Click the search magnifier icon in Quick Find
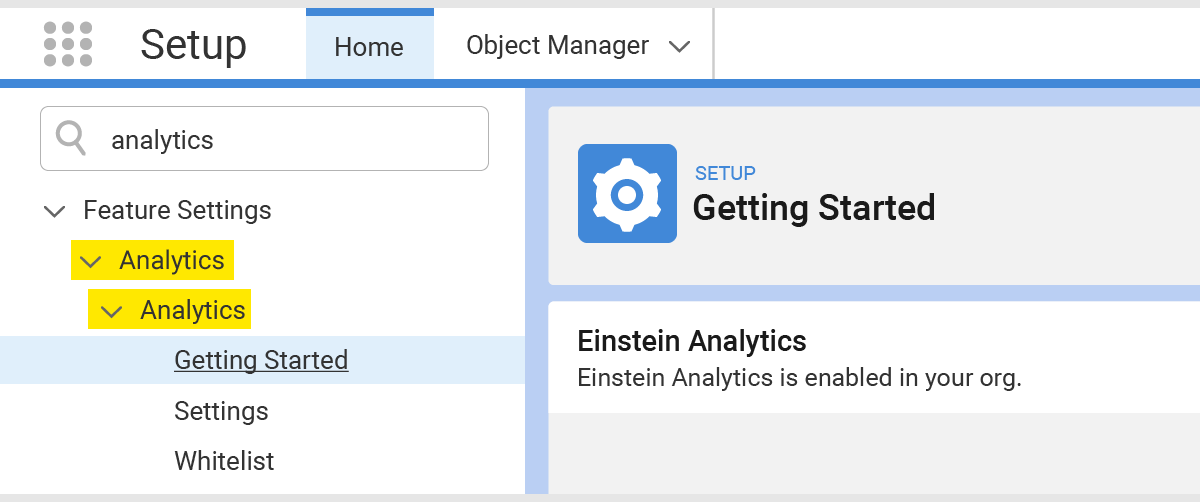The width and height of the screenshot is (1200, 502). coord(71,138)
